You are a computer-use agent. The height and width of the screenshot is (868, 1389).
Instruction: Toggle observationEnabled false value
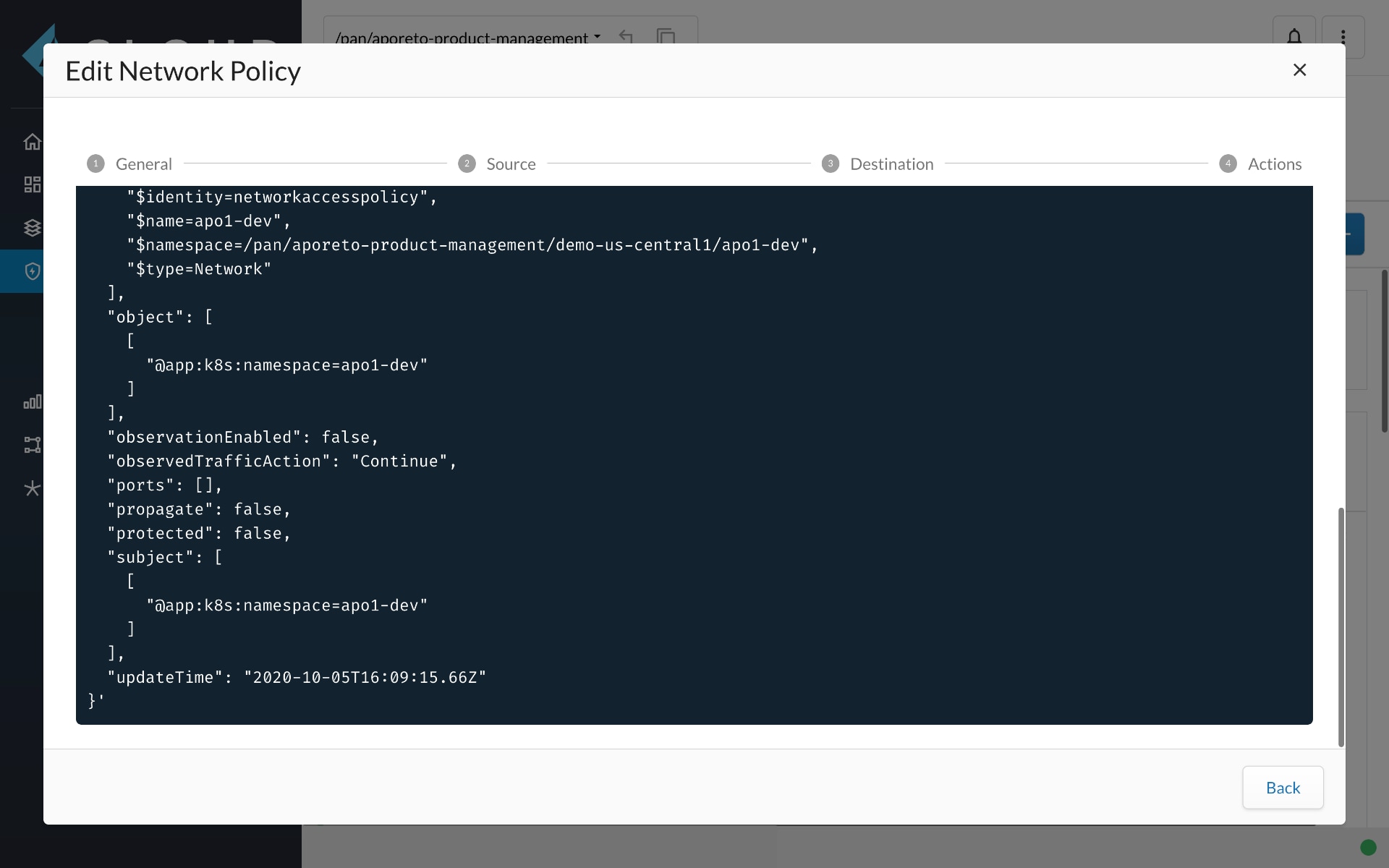coord(346,436)
